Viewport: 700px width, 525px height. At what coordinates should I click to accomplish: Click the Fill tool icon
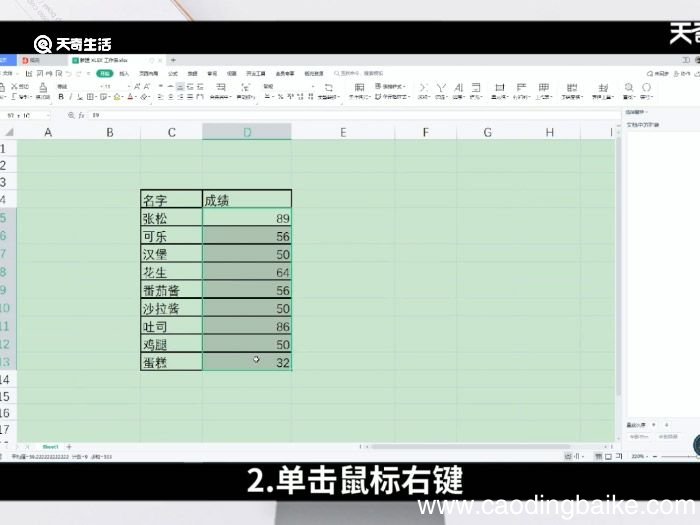click(476, 87)
